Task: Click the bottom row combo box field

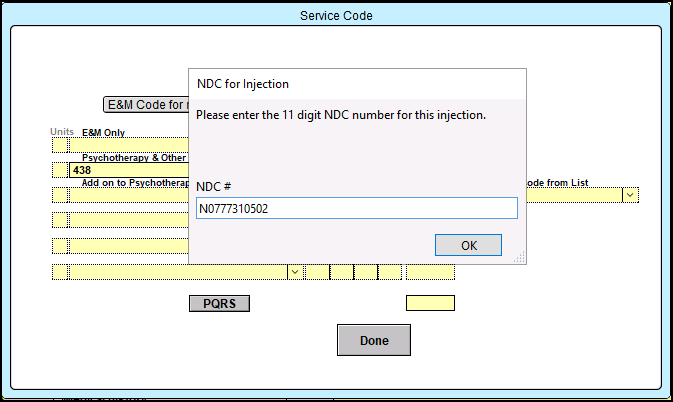Action: [x=178, y=272]
